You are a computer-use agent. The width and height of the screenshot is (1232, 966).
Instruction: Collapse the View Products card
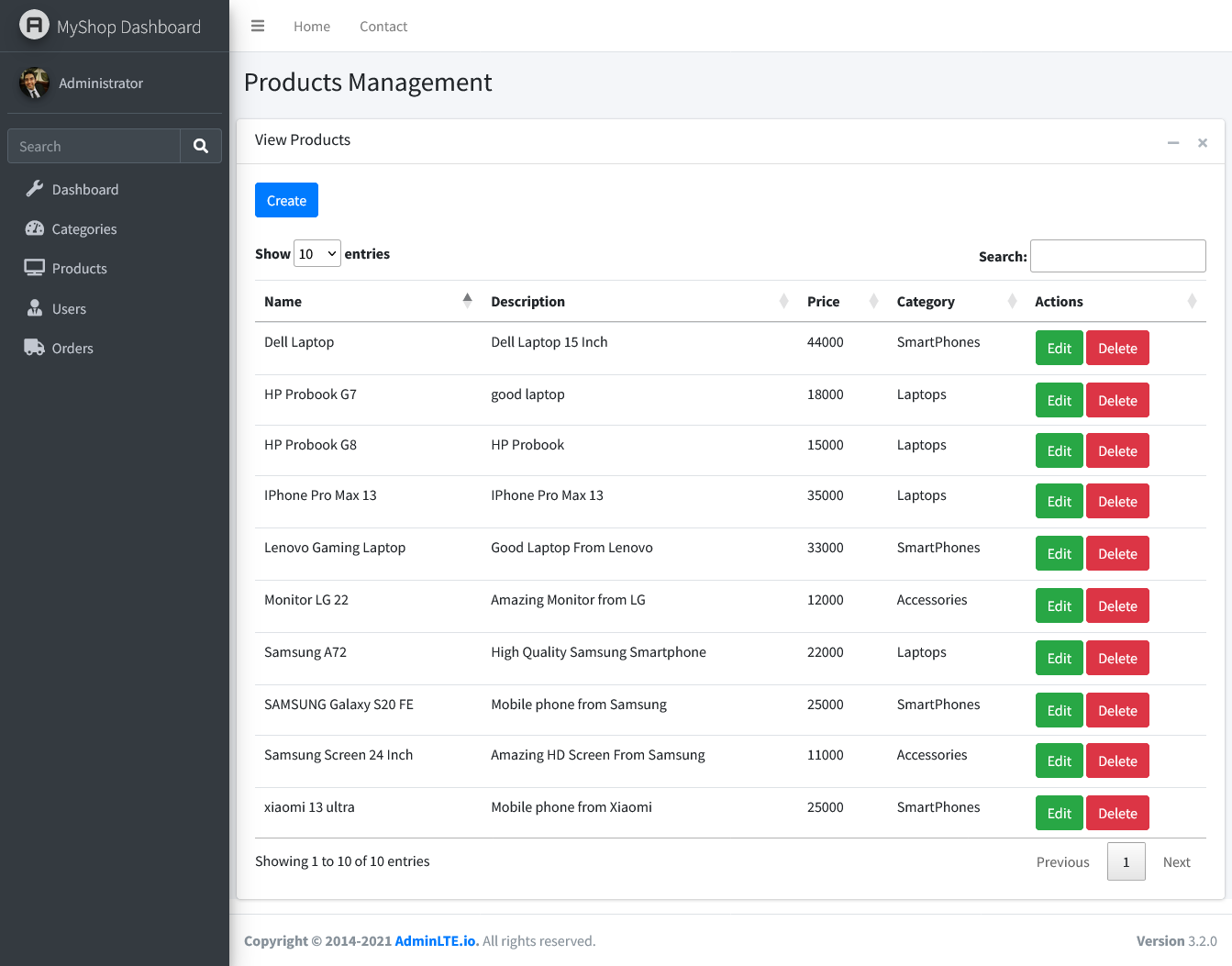[1172, 143]
